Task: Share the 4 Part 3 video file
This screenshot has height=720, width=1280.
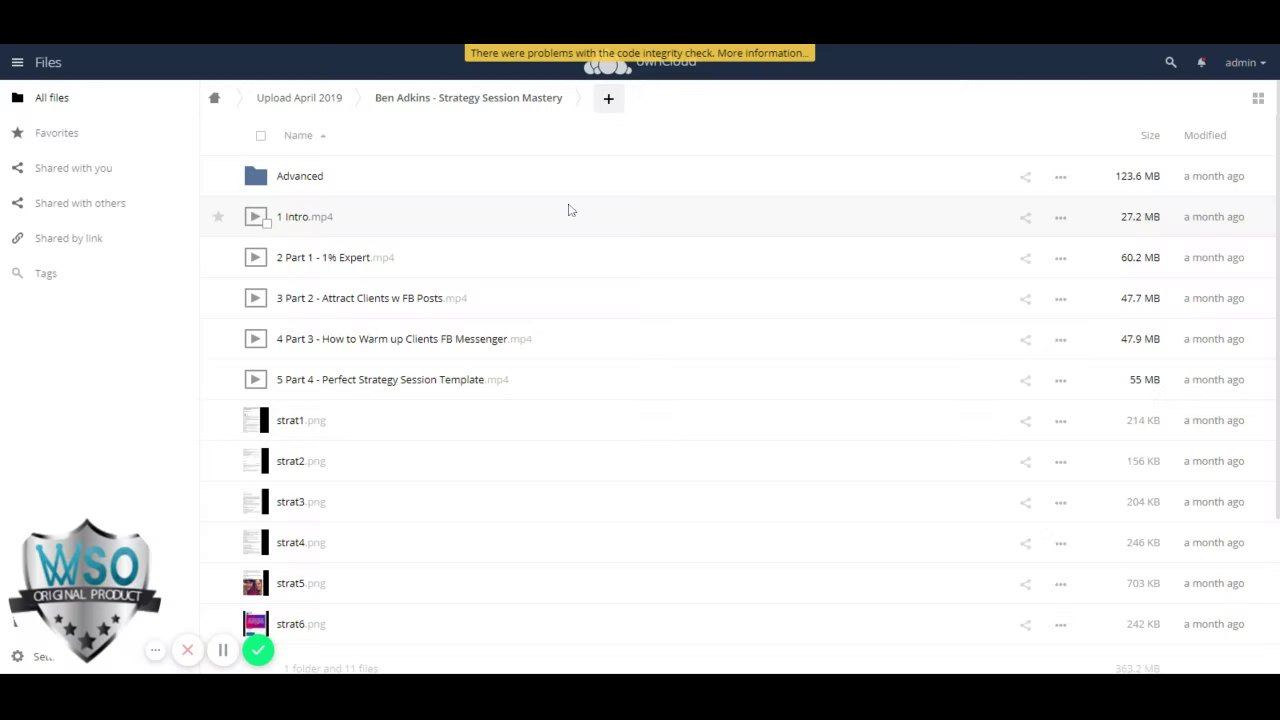Action: click(x=1025, y=340)
